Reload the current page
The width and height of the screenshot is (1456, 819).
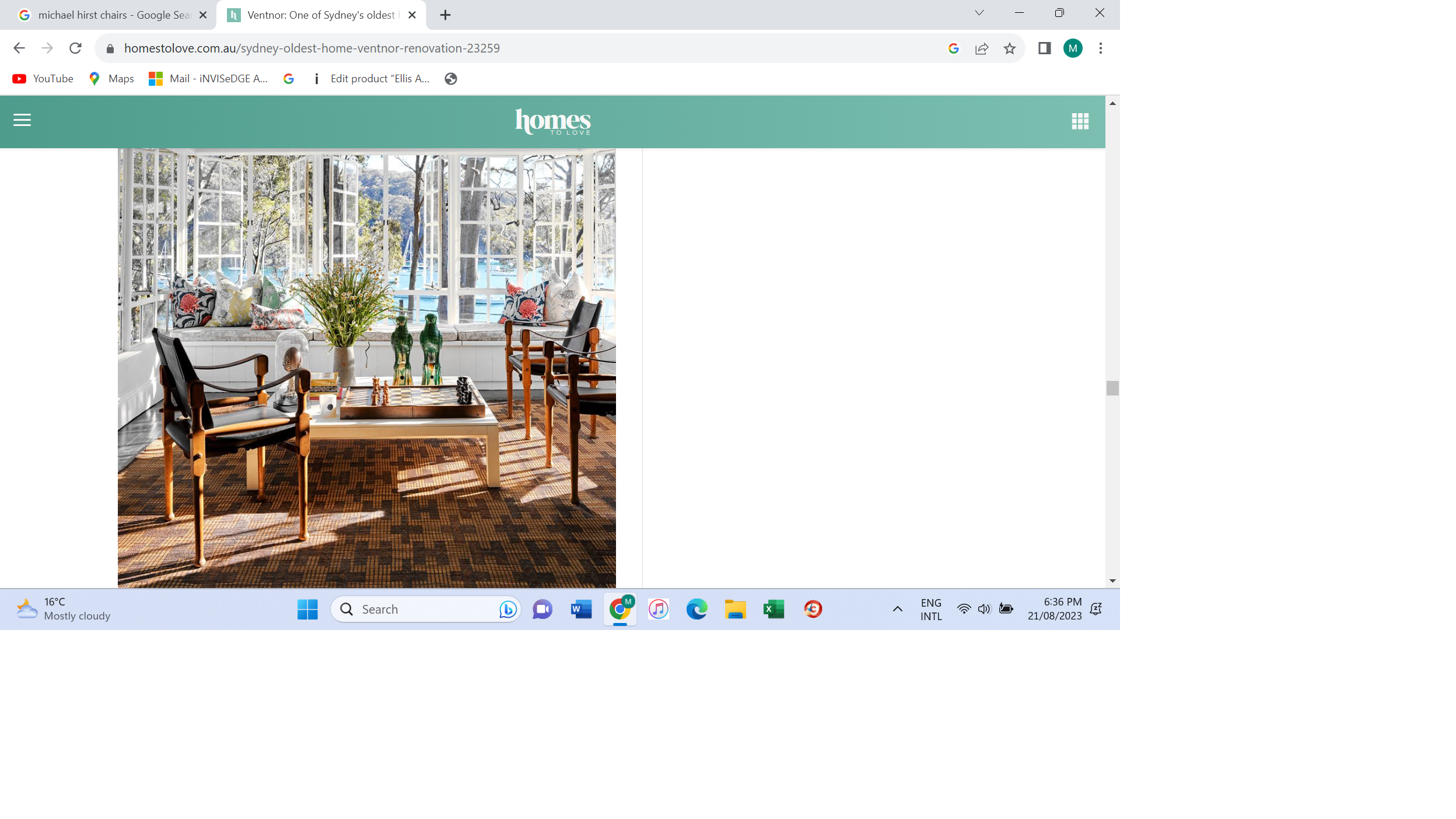[75, 48]
